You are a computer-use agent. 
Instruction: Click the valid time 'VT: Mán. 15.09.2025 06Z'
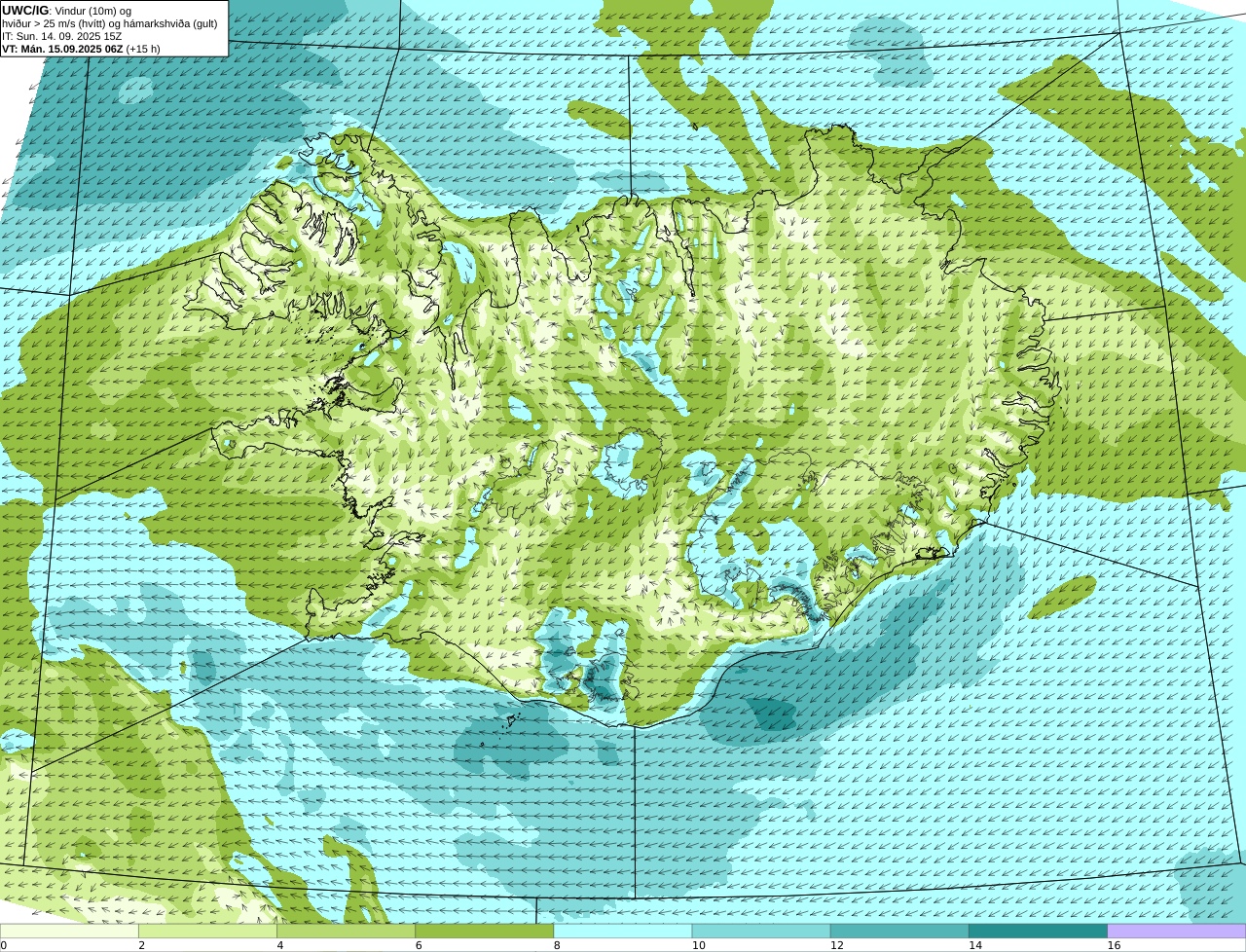click(62, 49)
